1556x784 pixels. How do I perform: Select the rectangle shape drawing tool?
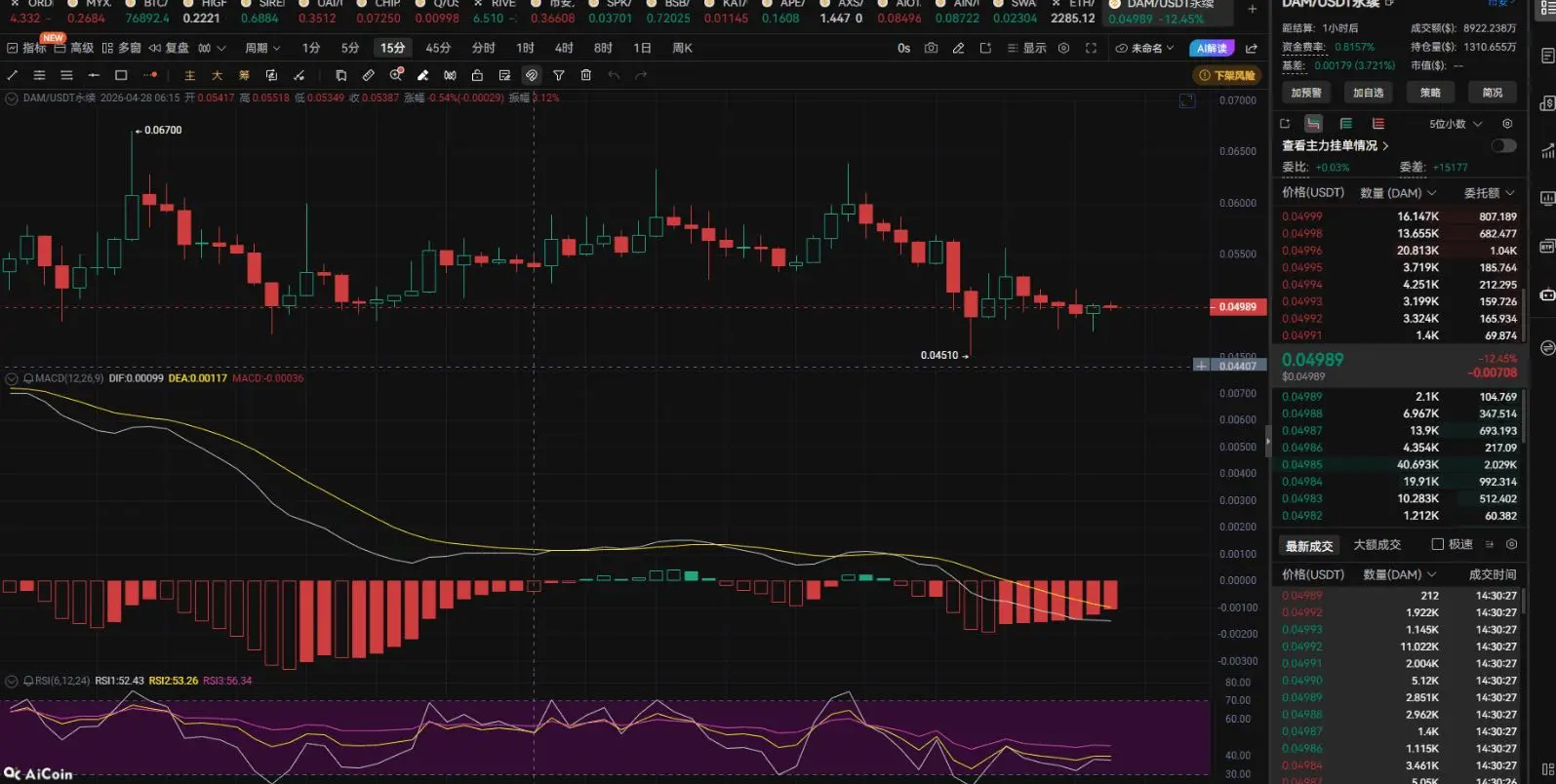click(x=121, y=75)
